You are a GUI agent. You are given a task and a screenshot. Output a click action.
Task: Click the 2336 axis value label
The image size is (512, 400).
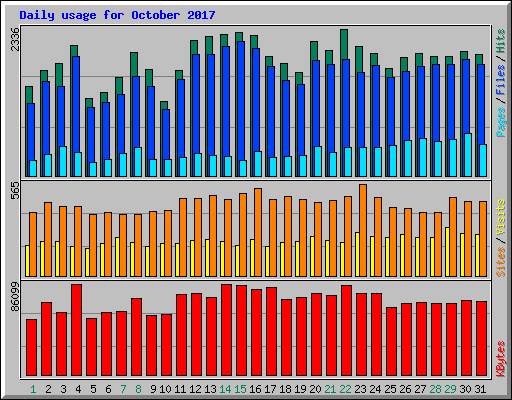15,39
